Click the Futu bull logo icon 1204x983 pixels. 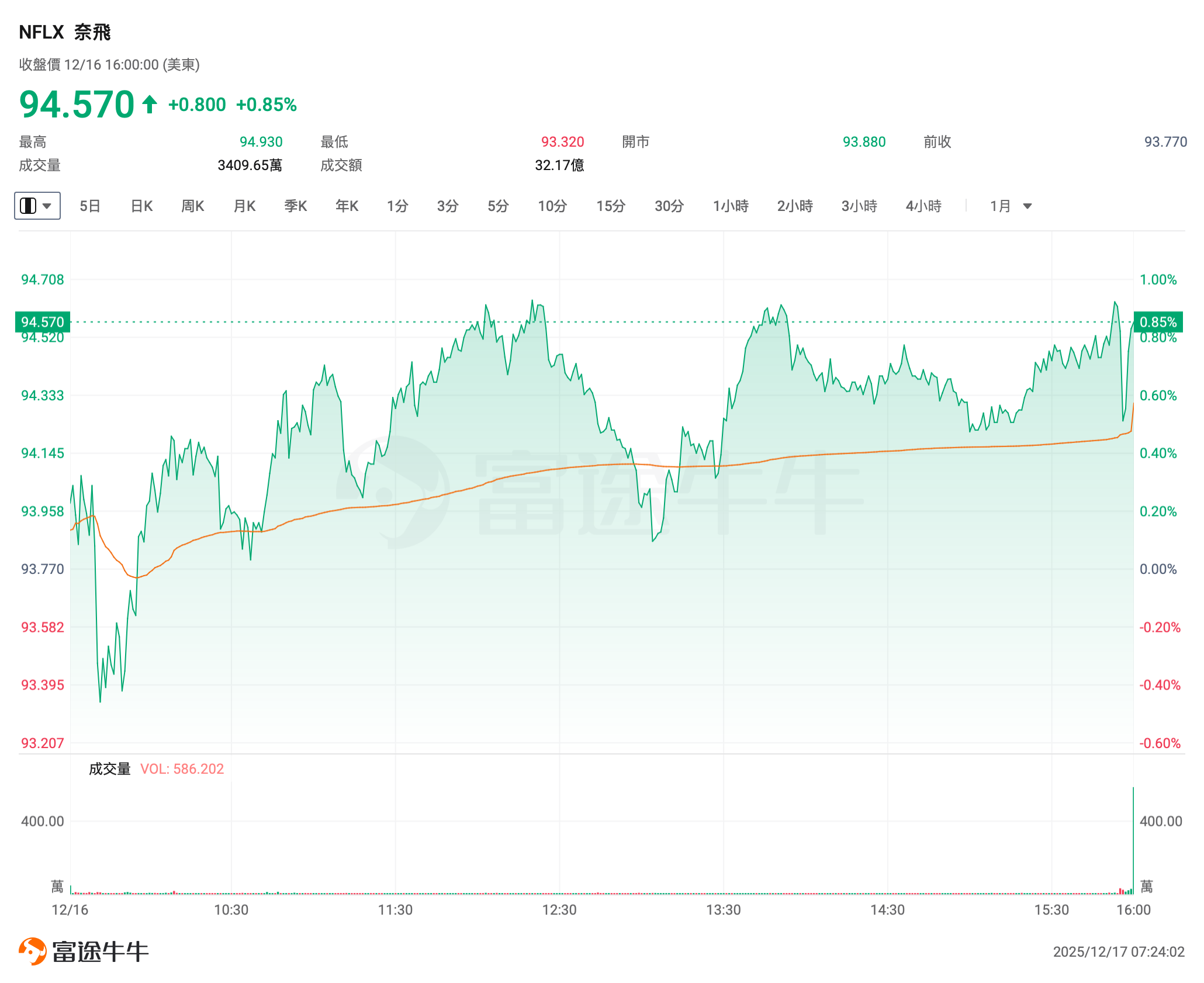click(33, 951)
